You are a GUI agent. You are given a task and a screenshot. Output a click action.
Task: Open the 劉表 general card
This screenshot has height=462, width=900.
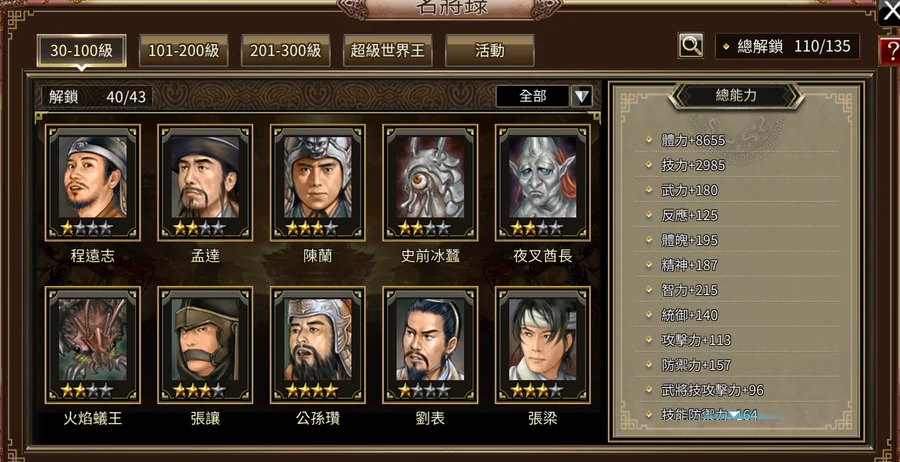430,345
